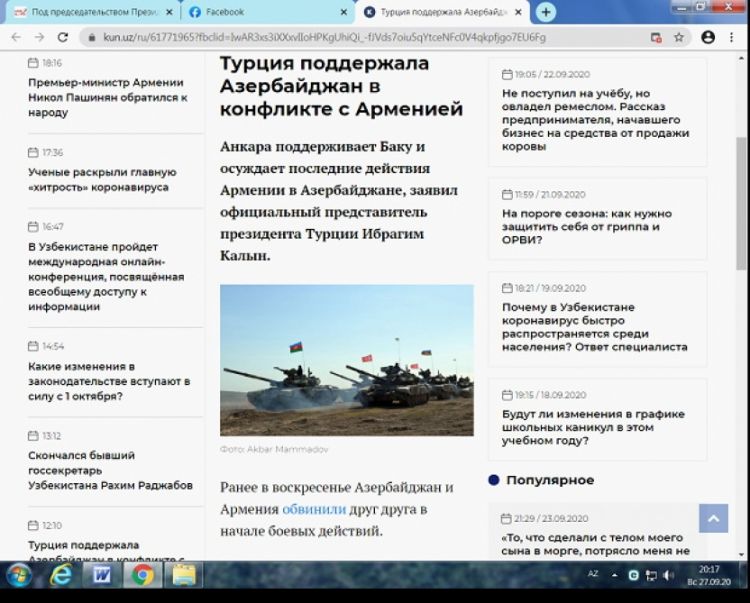Viewport: 750px width, 603px height.
Task: Bookmark this page with the star icon
Action: [680, 37]
